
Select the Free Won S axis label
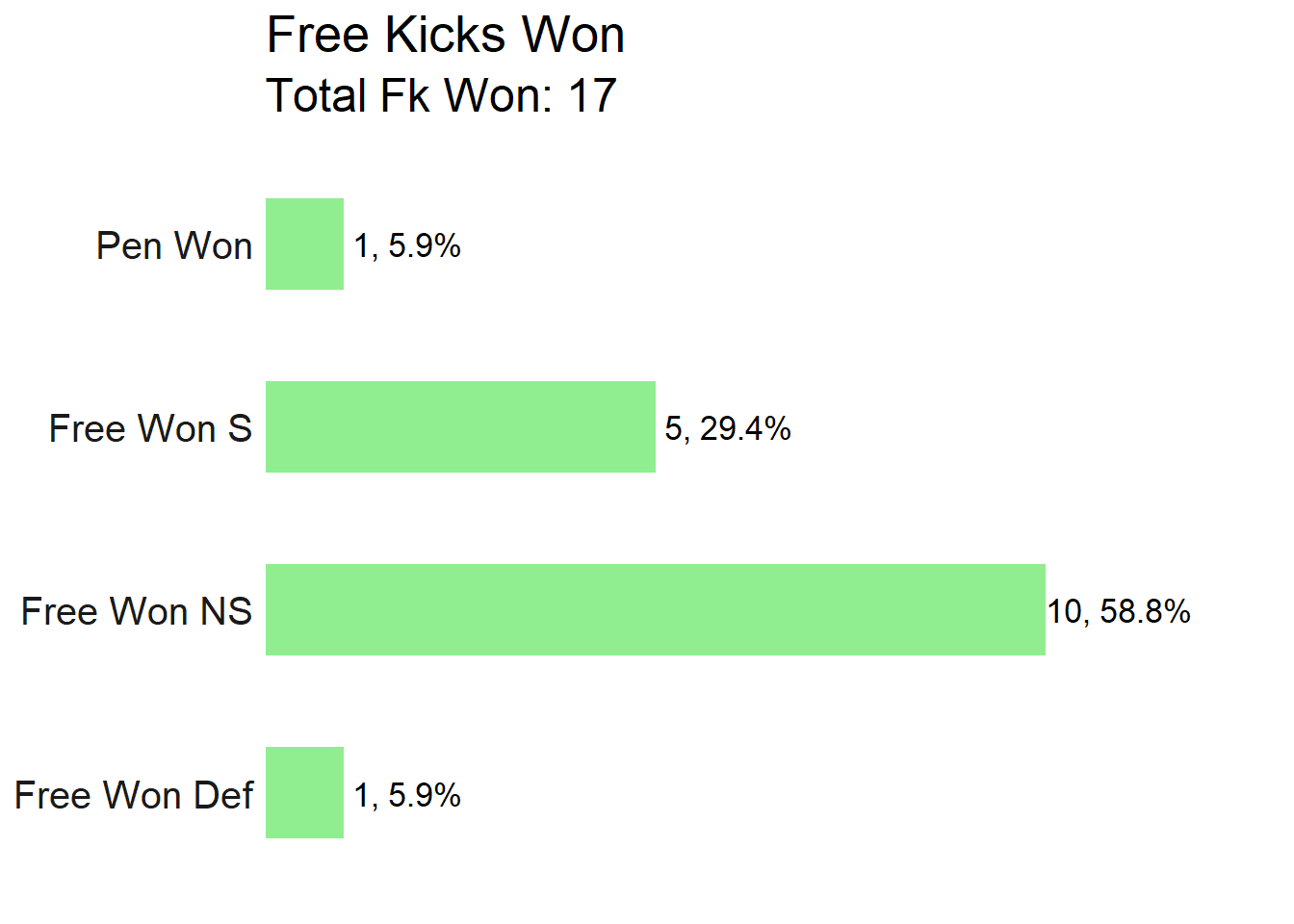[x=150, y=428]
